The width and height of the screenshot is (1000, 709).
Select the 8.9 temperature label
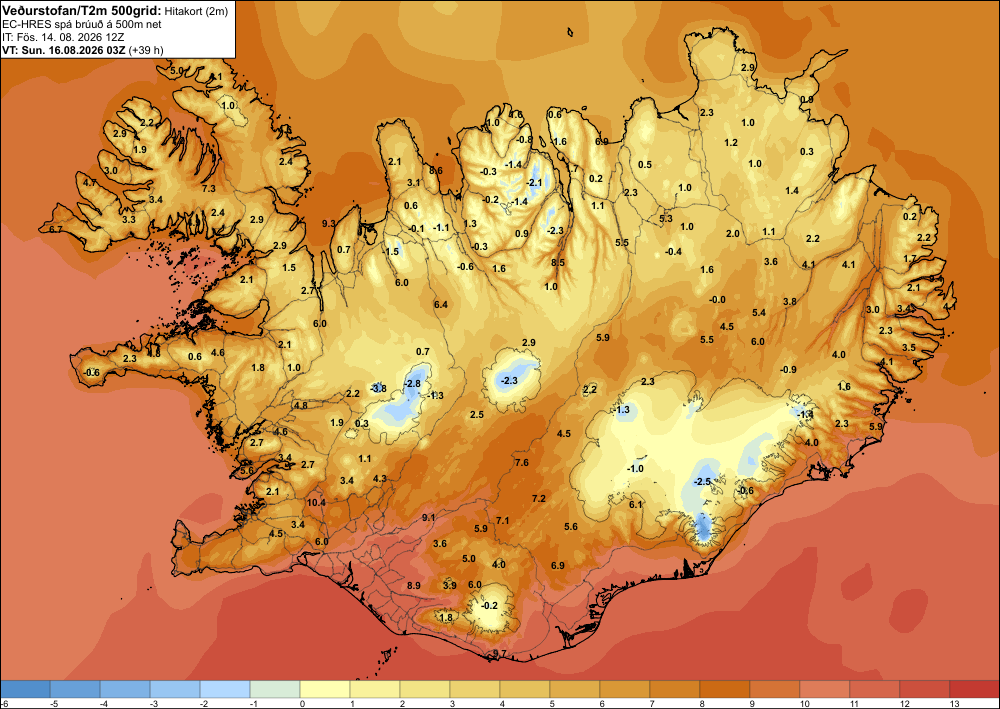[x=414, y=585]
